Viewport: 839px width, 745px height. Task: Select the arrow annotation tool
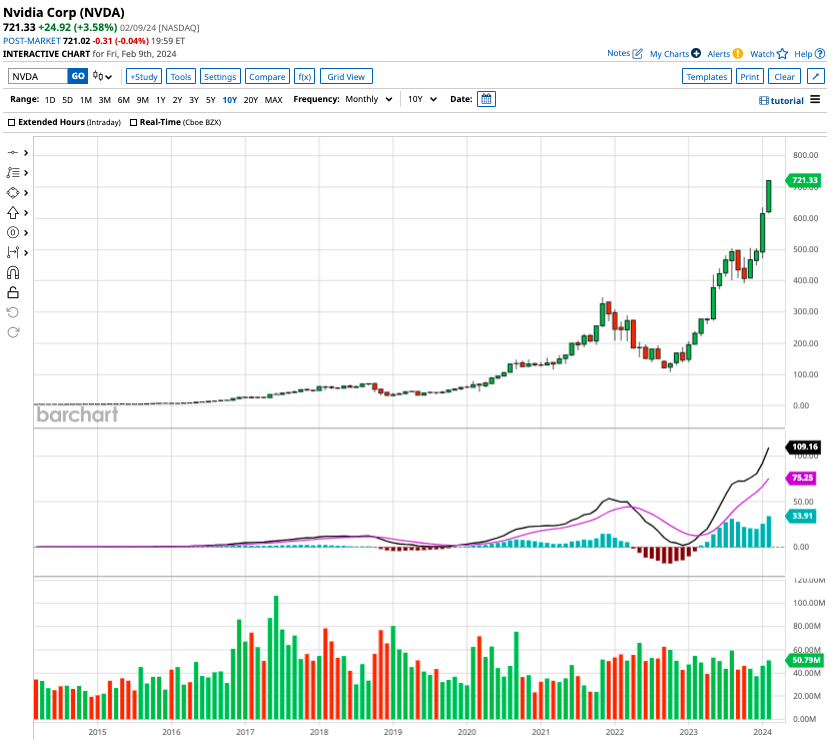12,212
